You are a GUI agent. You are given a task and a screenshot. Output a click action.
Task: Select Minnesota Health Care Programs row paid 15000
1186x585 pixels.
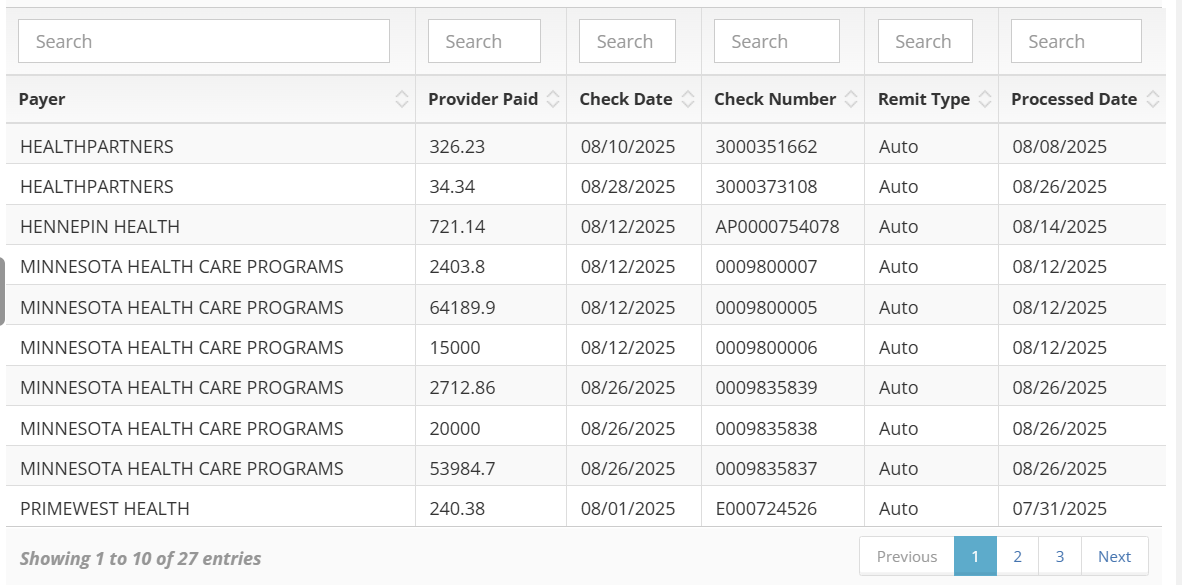click(182, 347)
